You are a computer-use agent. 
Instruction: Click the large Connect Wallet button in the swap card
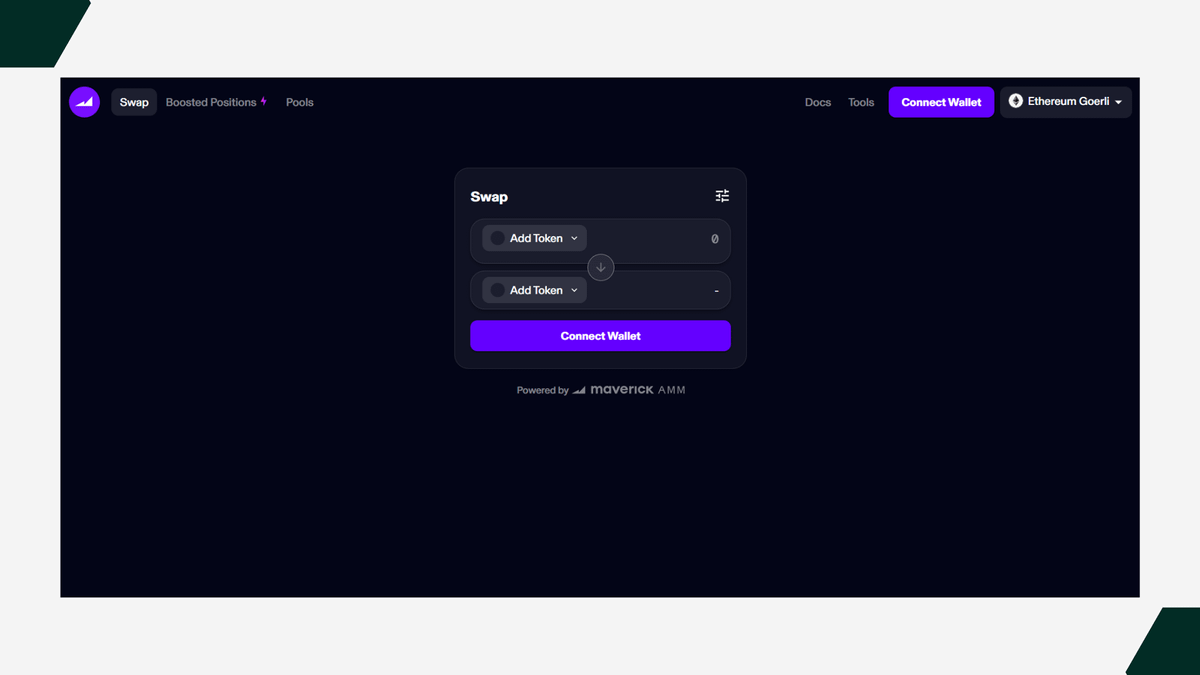pos(600,336)
